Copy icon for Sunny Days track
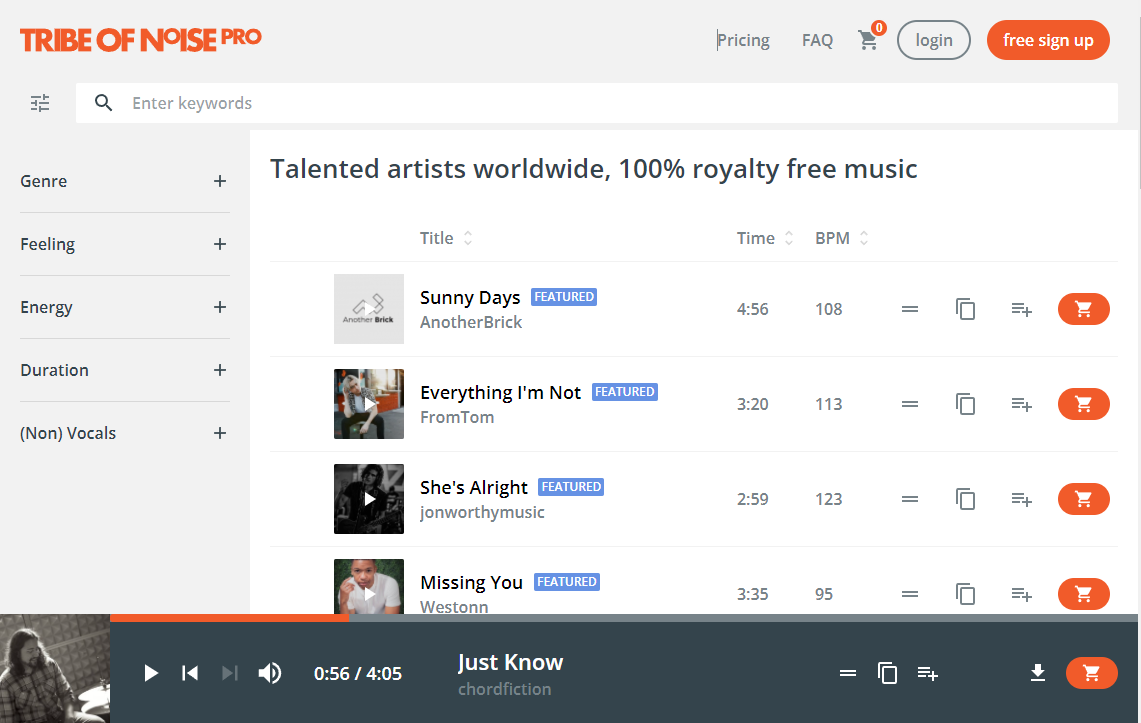 pos(966,309)
